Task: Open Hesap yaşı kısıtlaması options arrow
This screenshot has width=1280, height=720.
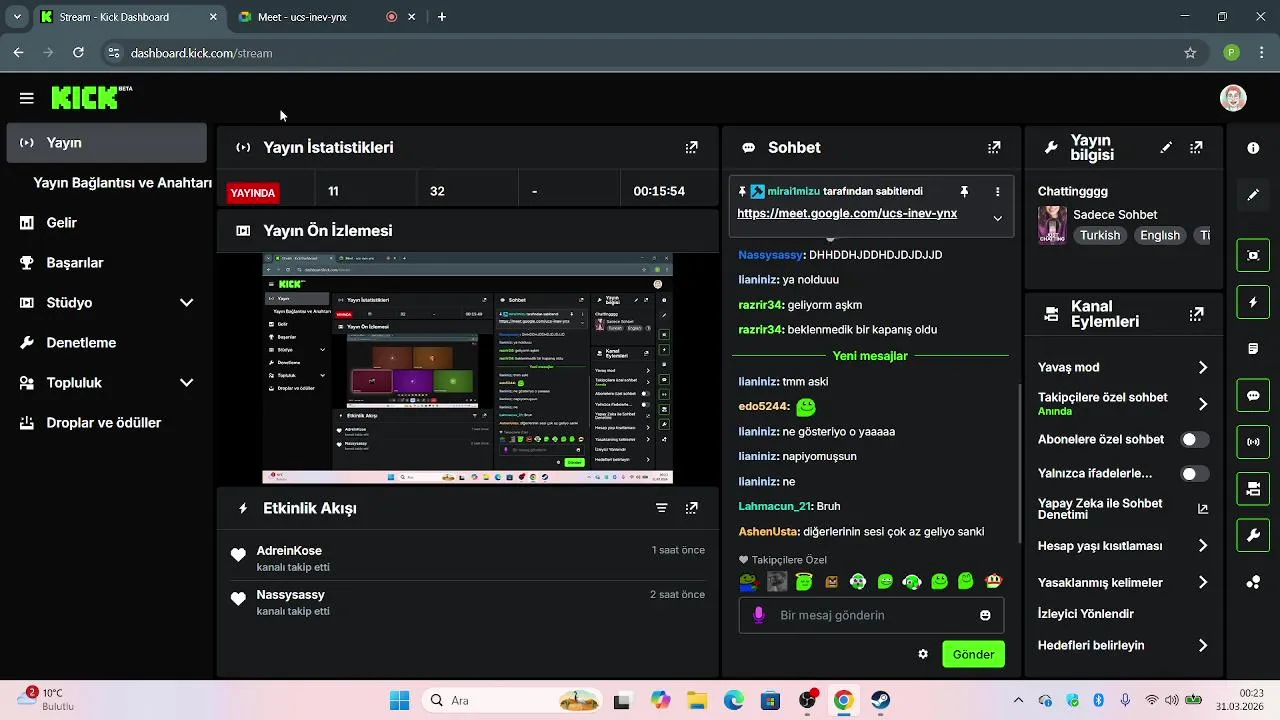Action: (x=1203, y=546)
